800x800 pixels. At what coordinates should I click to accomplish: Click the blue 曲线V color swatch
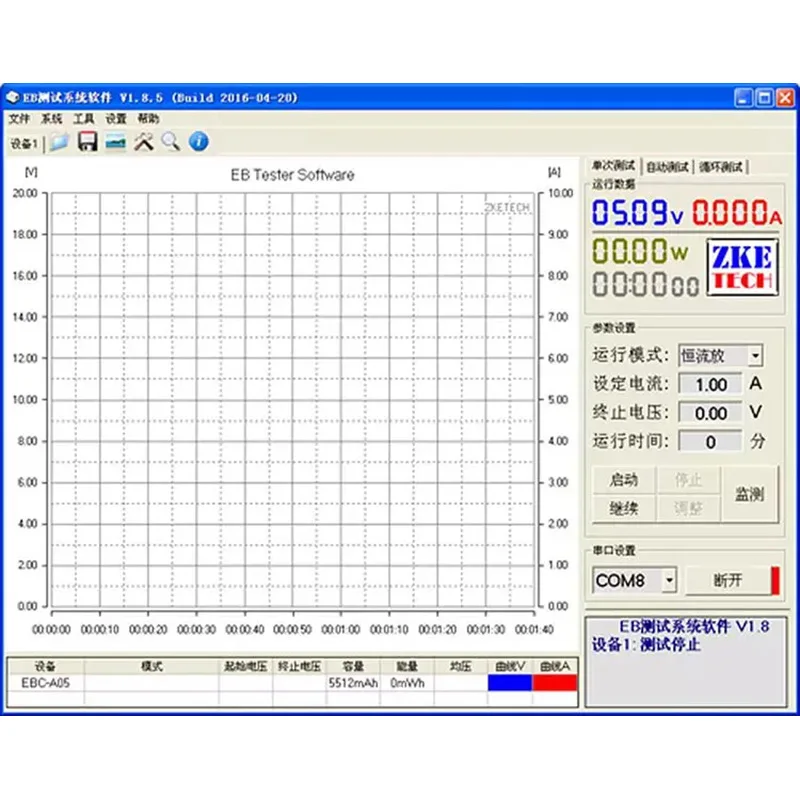[x=510, y=683]
